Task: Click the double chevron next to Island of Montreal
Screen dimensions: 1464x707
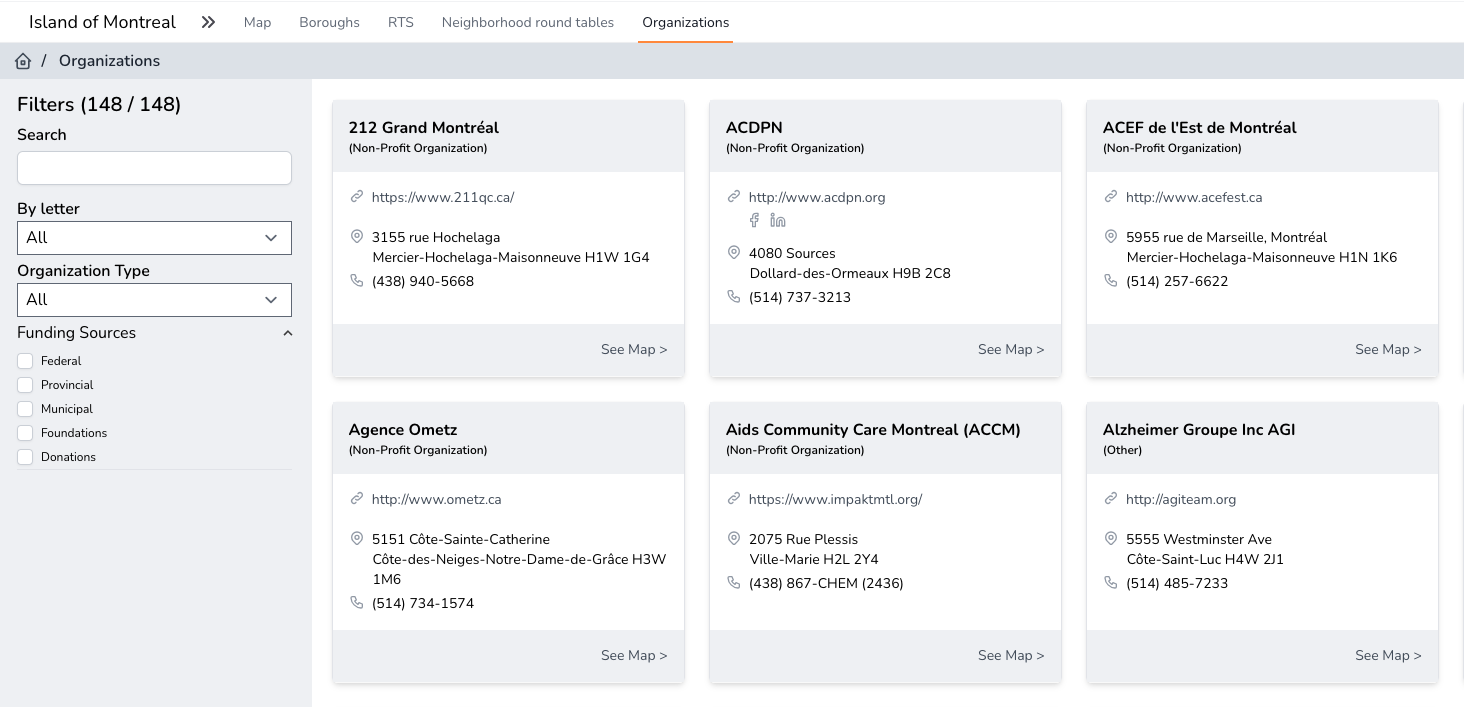Action: 208,22
